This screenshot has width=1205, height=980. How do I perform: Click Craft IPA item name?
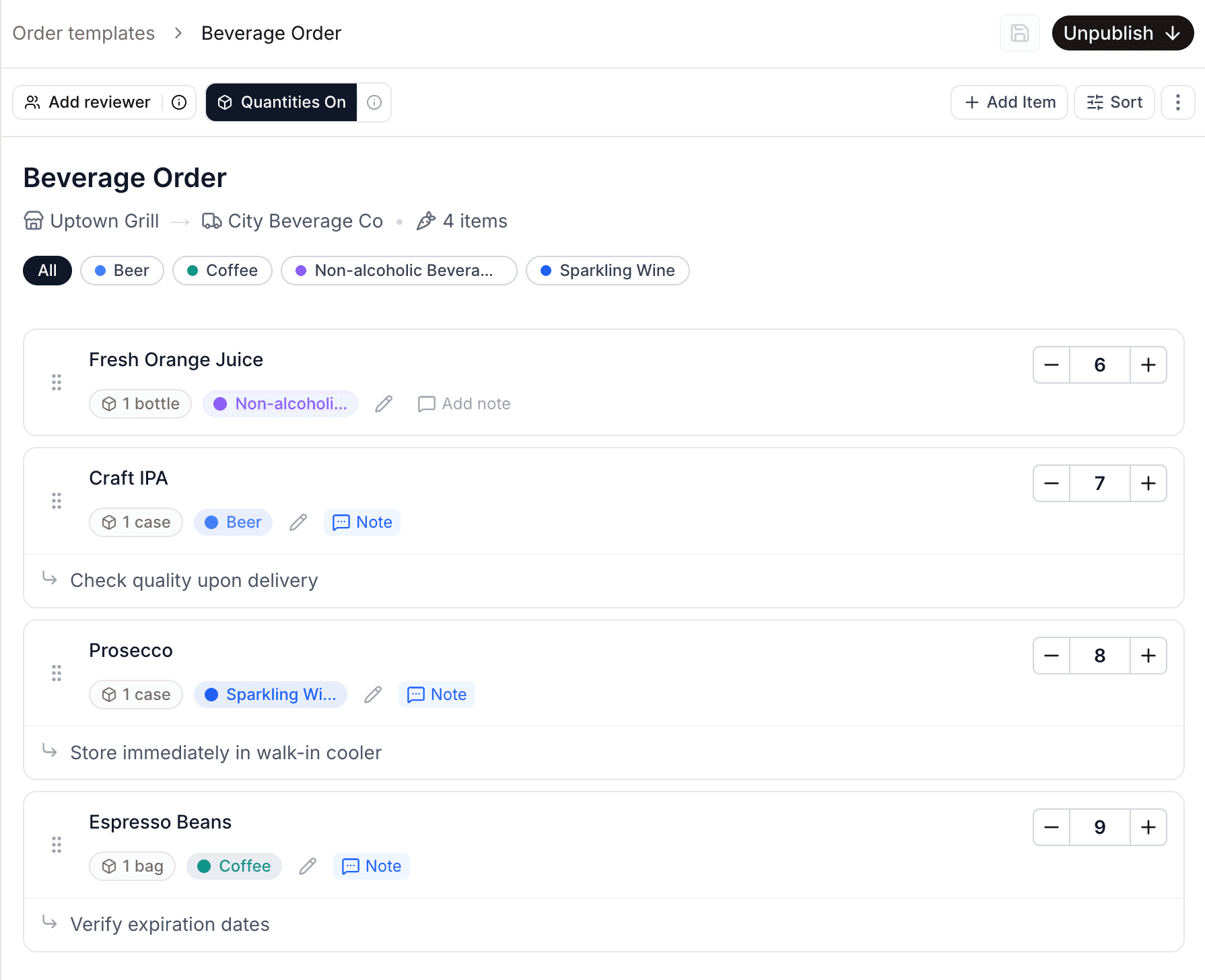(129, 478)
